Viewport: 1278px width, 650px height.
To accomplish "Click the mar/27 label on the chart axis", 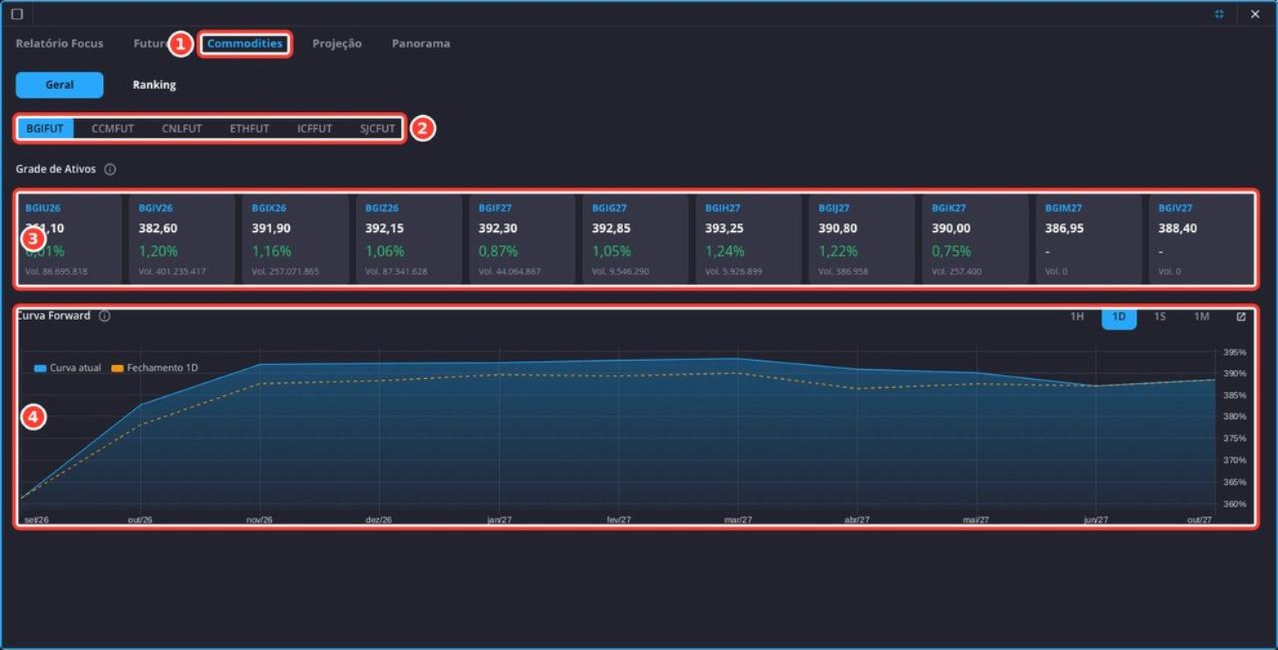I will (738, 520).
